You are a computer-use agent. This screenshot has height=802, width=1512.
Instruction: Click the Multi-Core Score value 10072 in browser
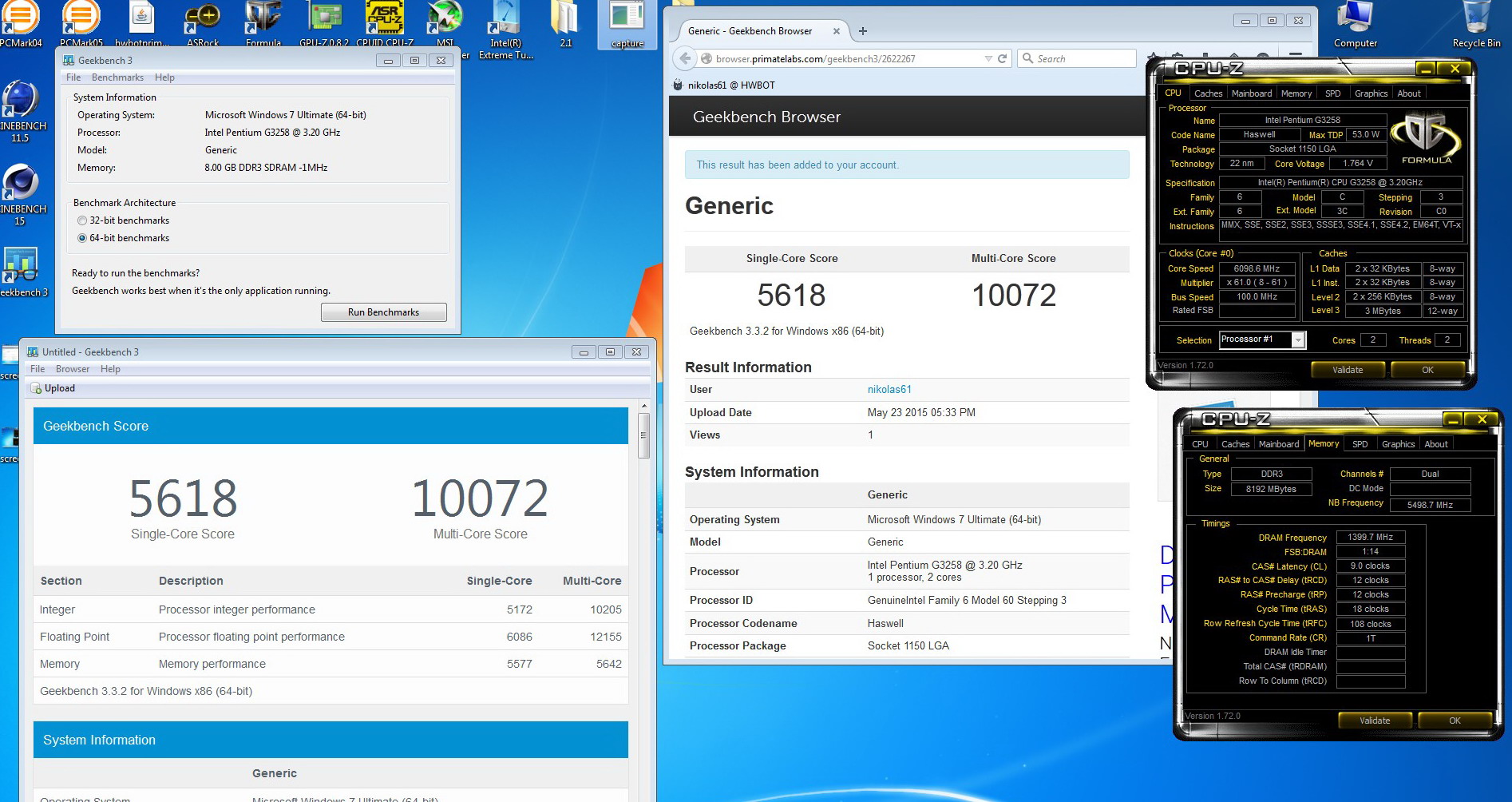tap(1014, 296)
